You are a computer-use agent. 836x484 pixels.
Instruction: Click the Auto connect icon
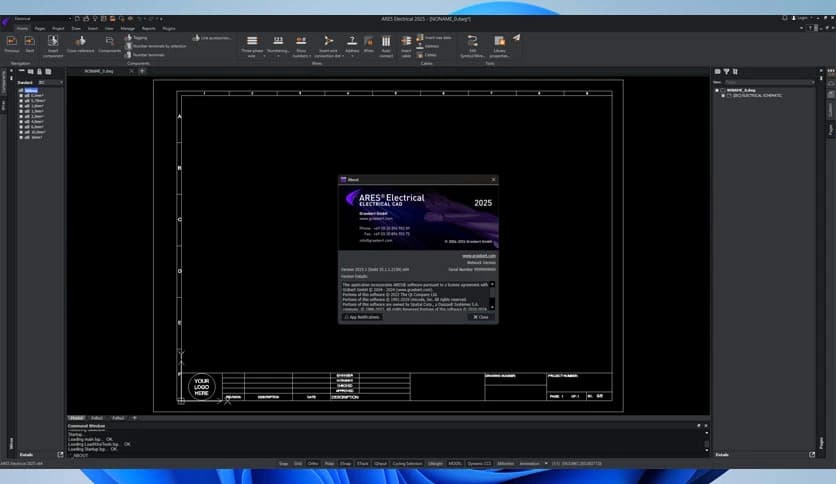pyautogui.click(x=386, y=41)
